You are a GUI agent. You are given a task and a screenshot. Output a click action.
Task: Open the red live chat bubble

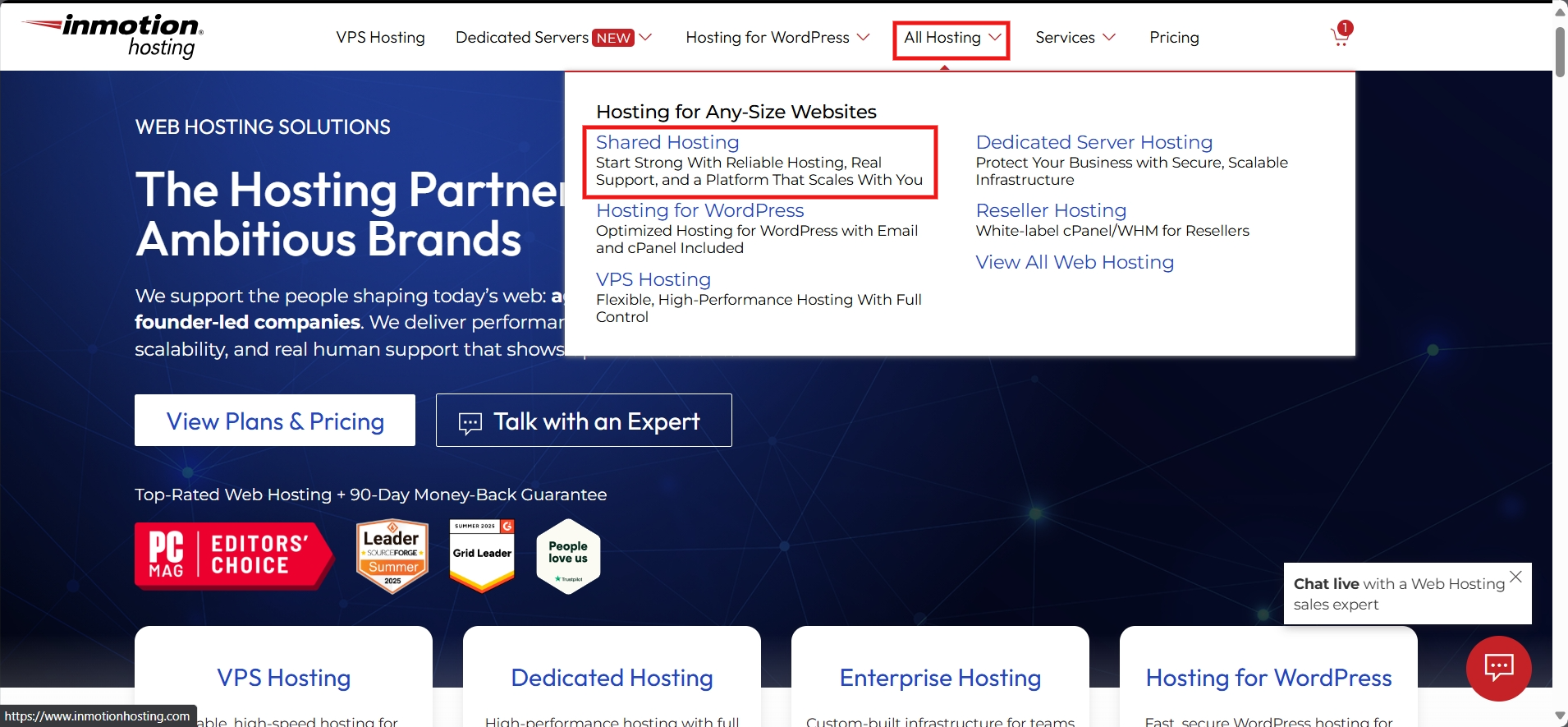1498,668
